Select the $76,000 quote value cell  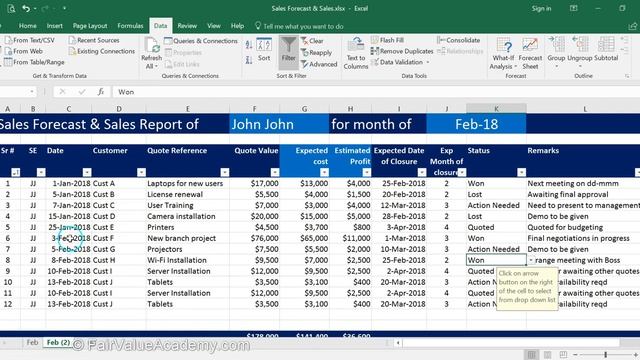254,238
